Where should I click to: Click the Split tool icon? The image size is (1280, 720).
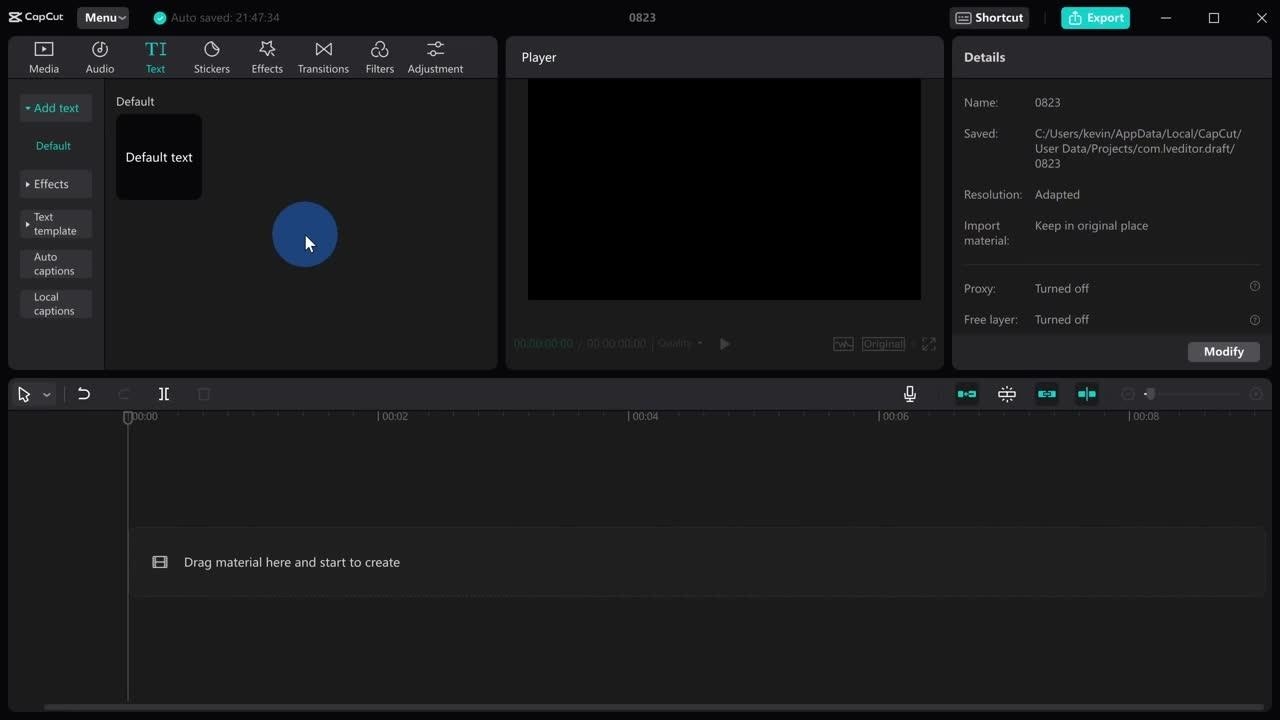pos(164,394)
